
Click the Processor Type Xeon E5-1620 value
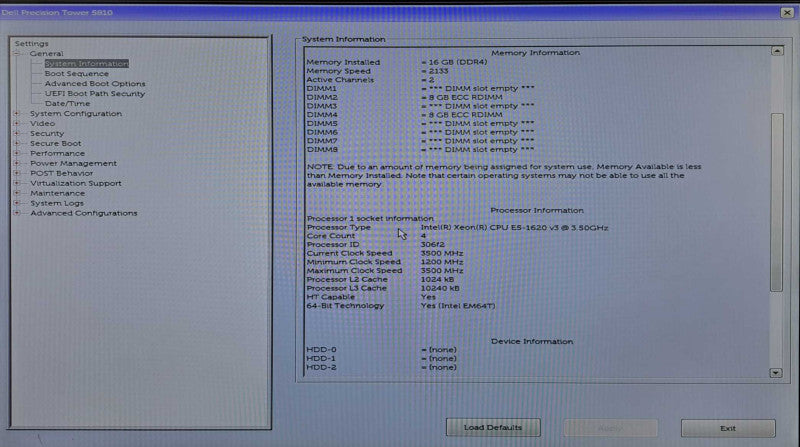(514, 228)
